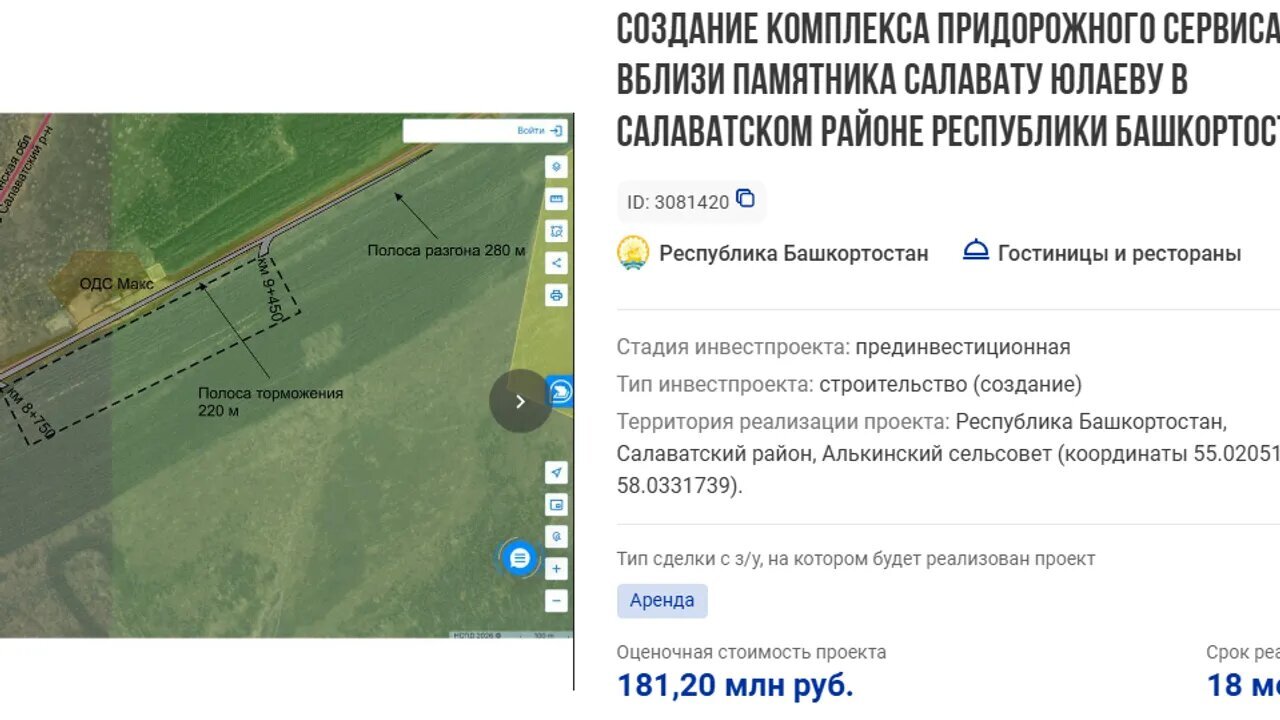Click Стадия инвестпроекта: прединвестиционная line
The width and height of the screenshot is (1280, 720).
(843, 347)
